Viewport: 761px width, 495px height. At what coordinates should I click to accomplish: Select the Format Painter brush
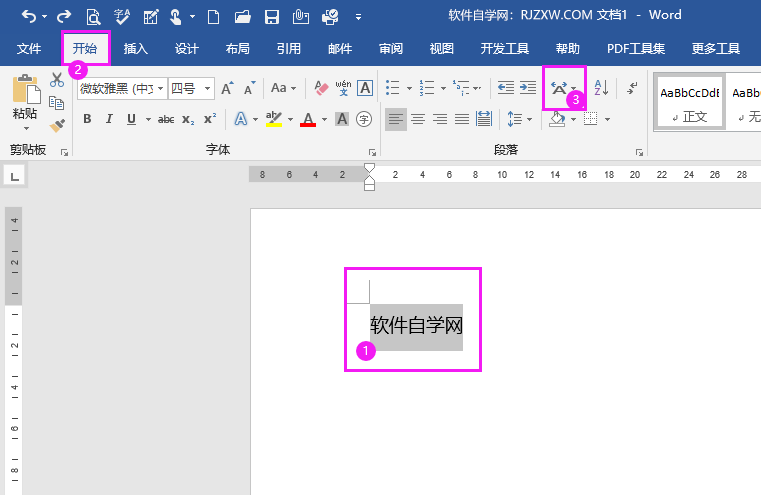click(x=57, y=126)
